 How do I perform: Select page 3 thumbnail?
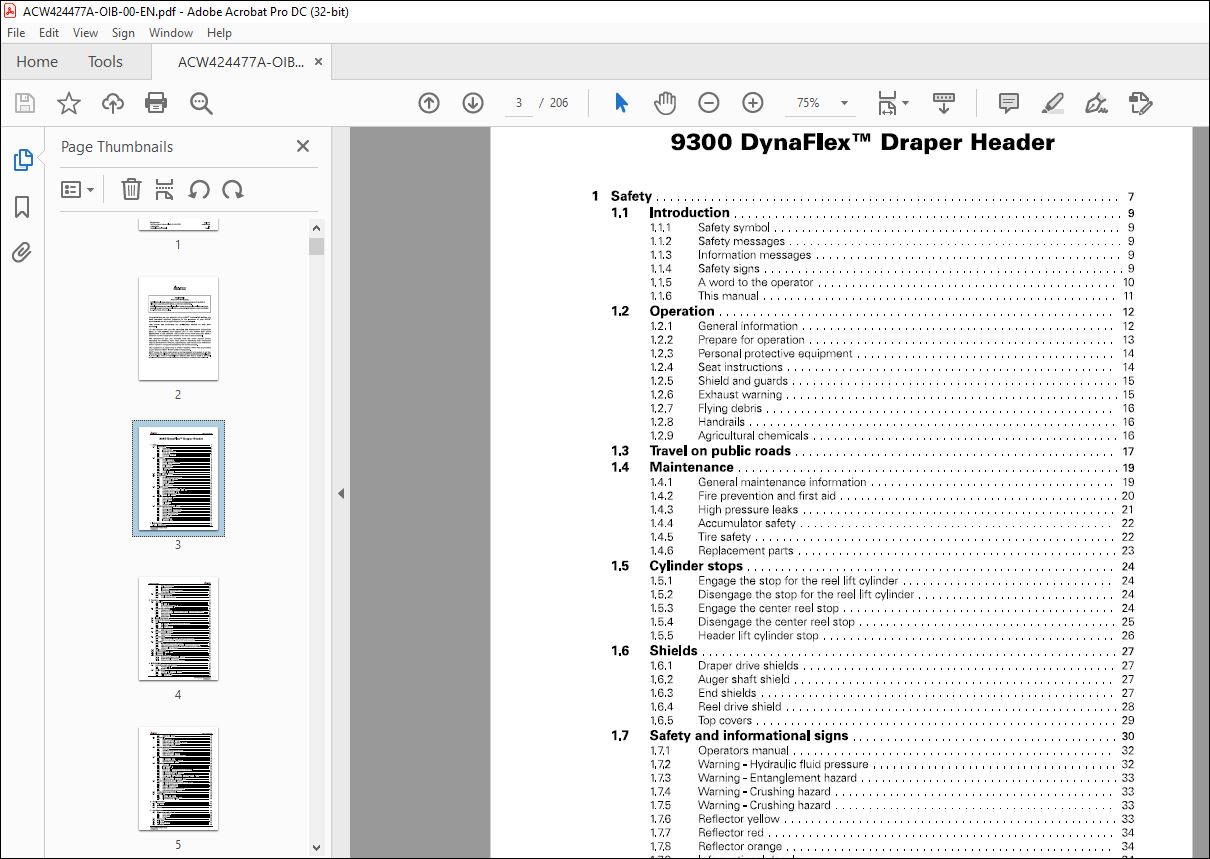[178, 479]
